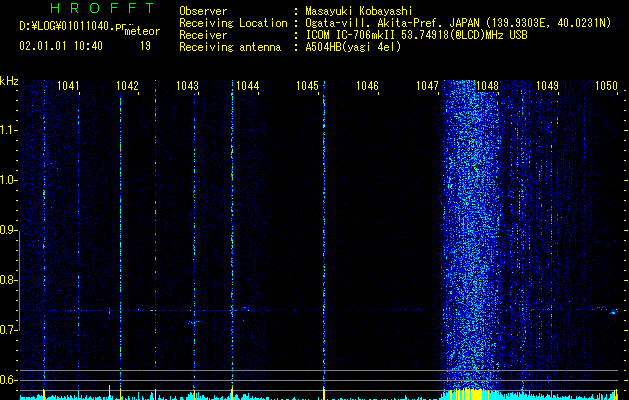Select the A504HB(yagi 4el) antenna text
Viewport: 629px width, 400px height.
coord(353,47)
